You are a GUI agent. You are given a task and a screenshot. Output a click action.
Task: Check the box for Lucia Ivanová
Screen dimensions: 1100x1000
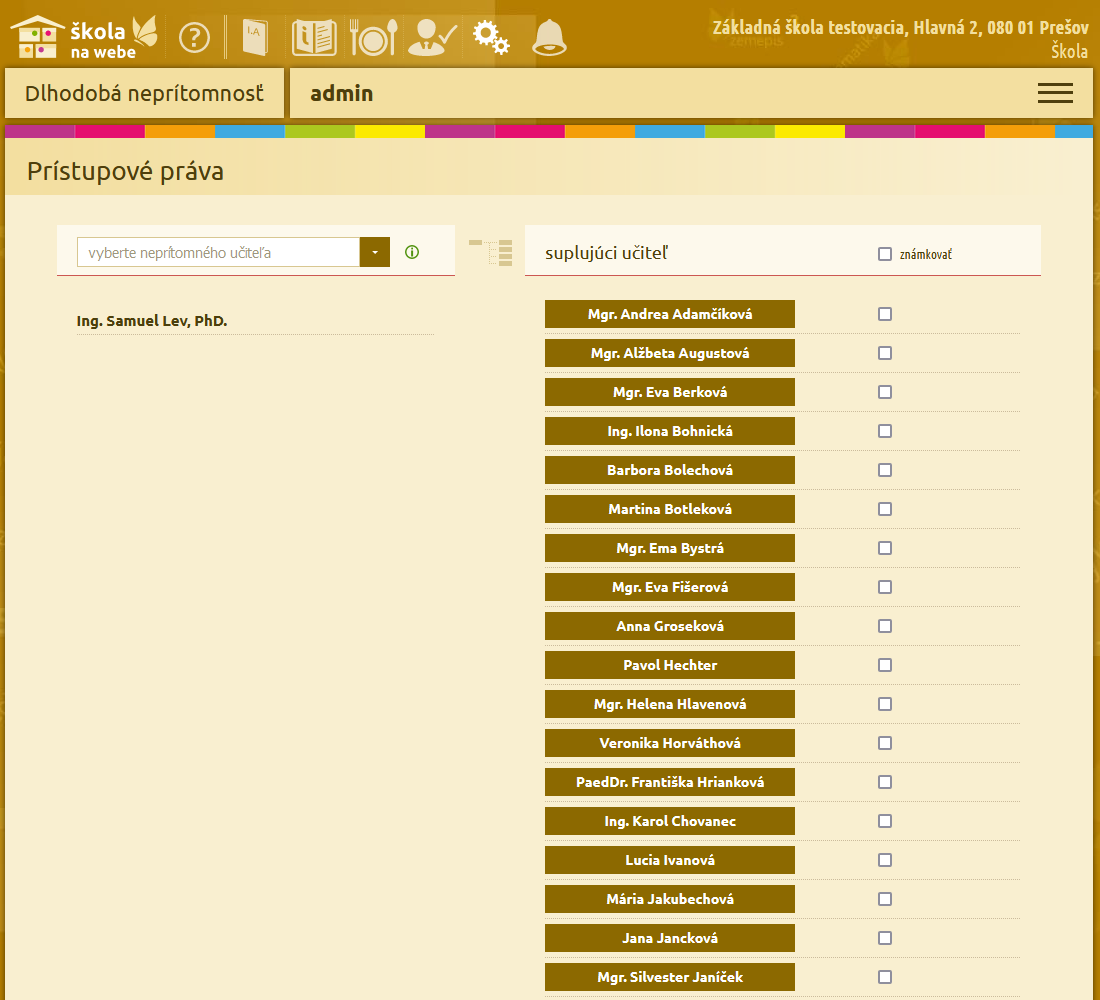[885, 860]
